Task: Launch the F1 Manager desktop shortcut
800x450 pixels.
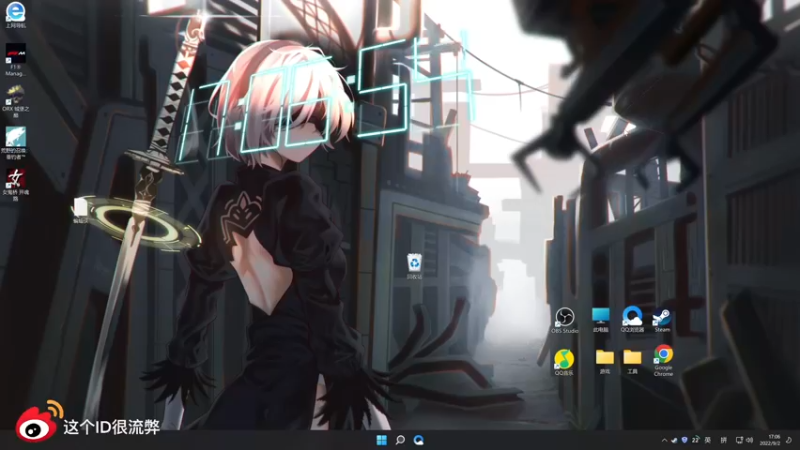Action: (16, 60)
